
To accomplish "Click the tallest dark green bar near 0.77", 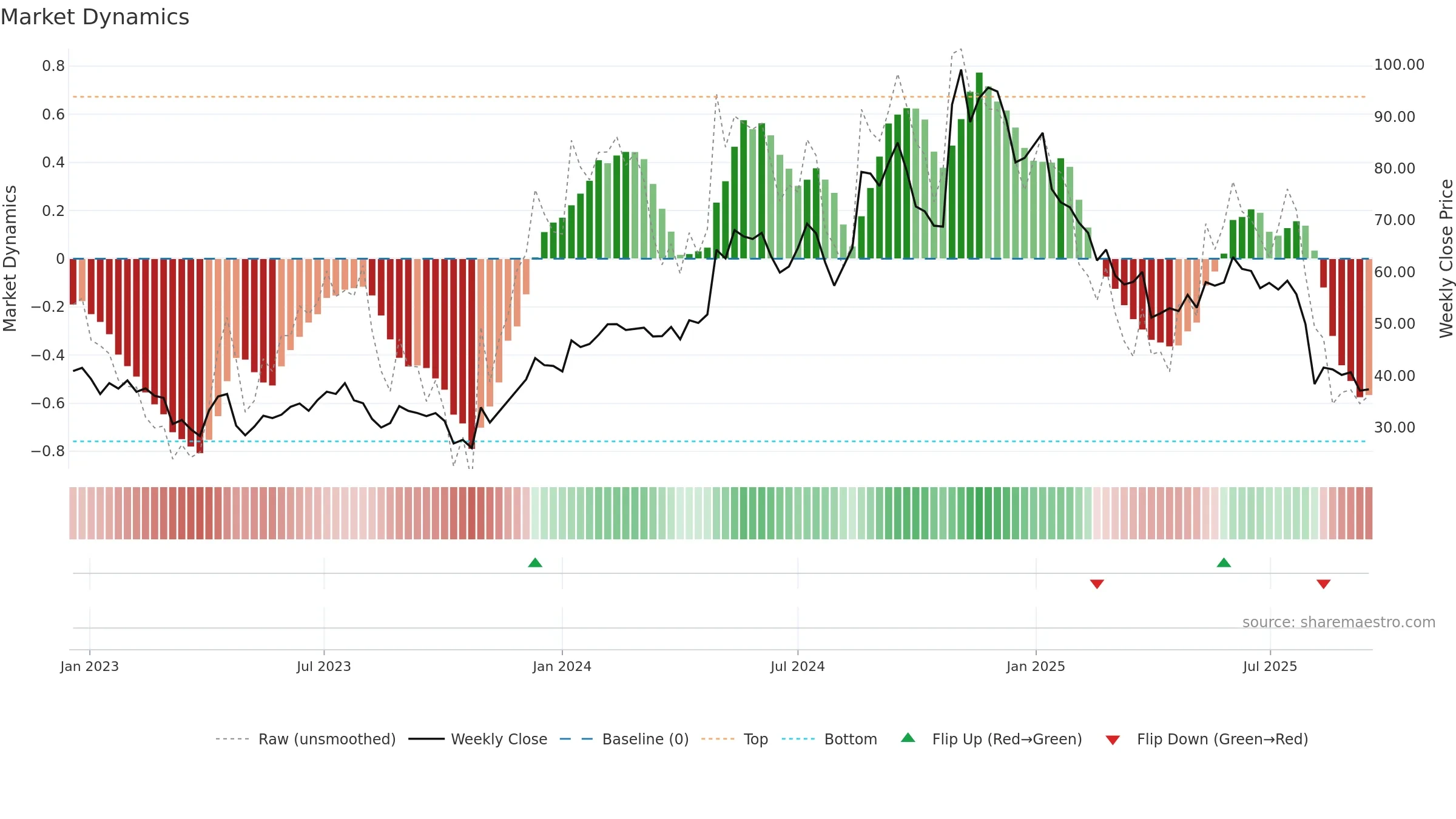I will coord(979,166).
